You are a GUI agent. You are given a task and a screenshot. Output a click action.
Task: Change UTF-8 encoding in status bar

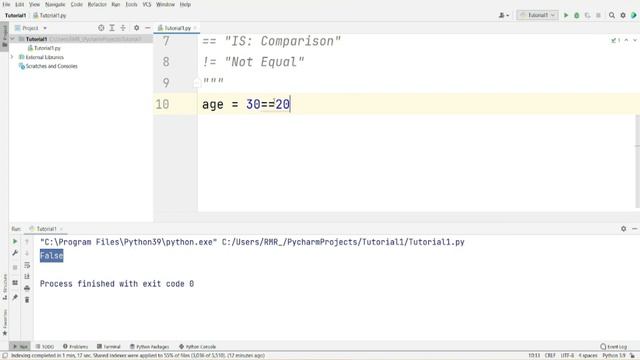(567, 356)
